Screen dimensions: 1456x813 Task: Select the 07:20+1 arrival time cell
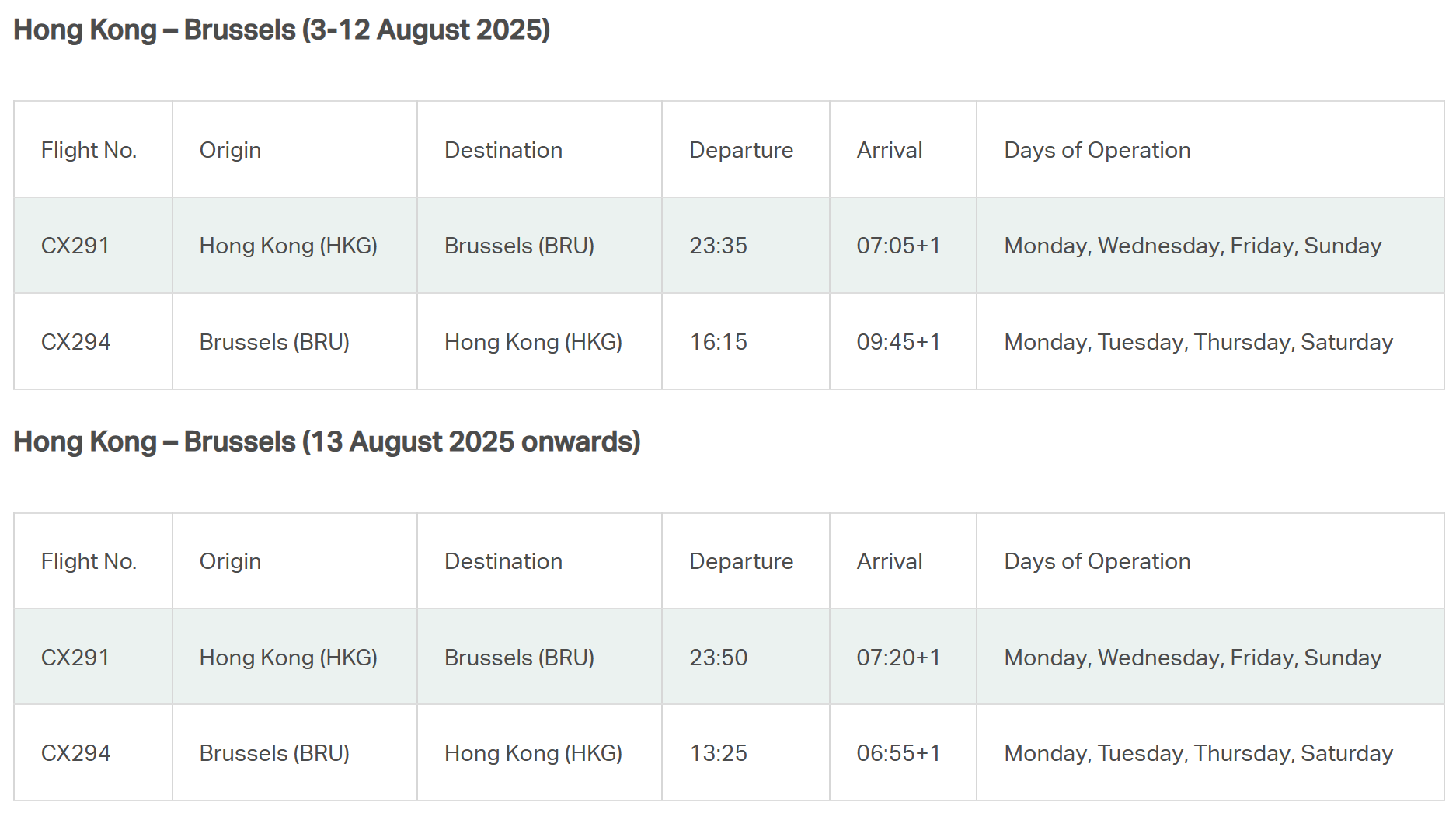click(x=898, y=658)
